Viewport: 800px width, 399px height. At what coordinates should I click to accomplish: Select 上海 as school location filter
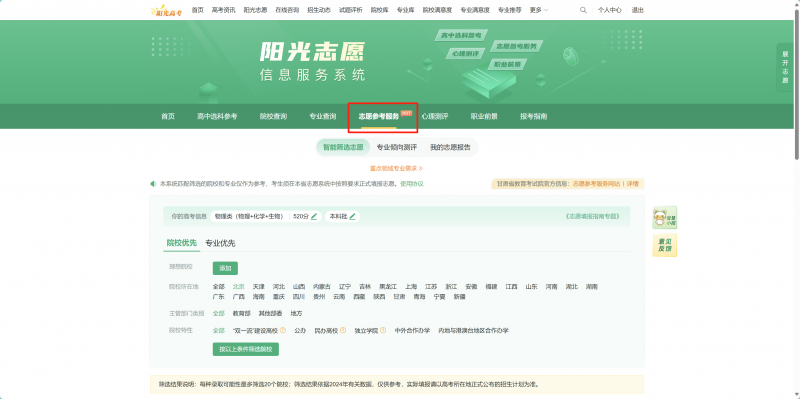pos(411,287)
